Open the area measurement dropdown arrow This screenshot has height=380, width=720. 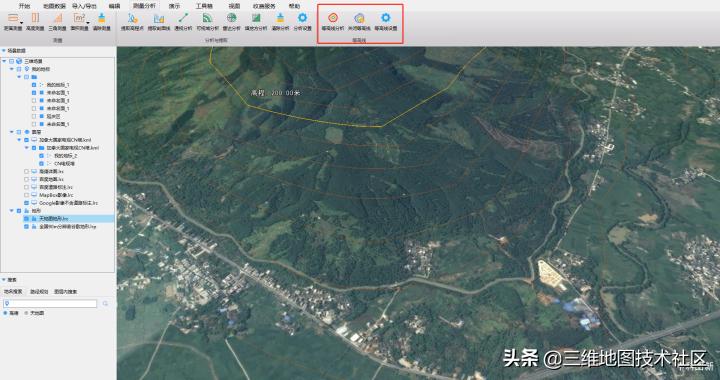coord(88,22)
